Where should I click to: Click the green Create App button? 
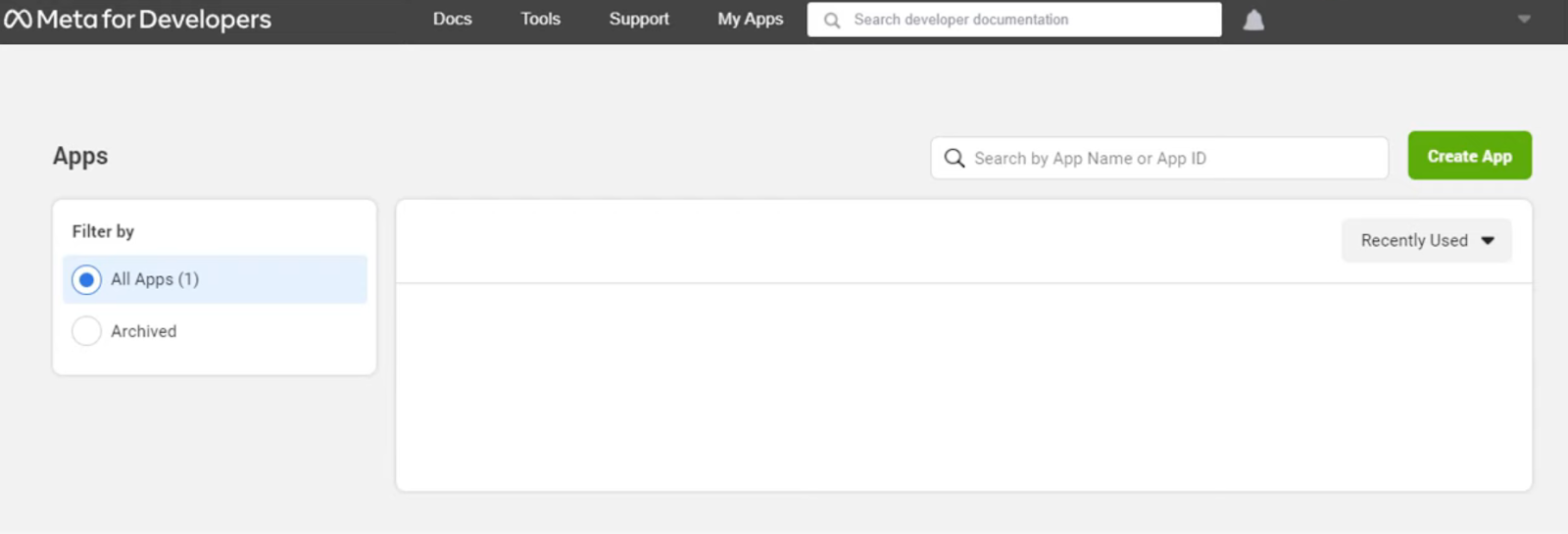pyautogui.click(x=1469, y=156)
